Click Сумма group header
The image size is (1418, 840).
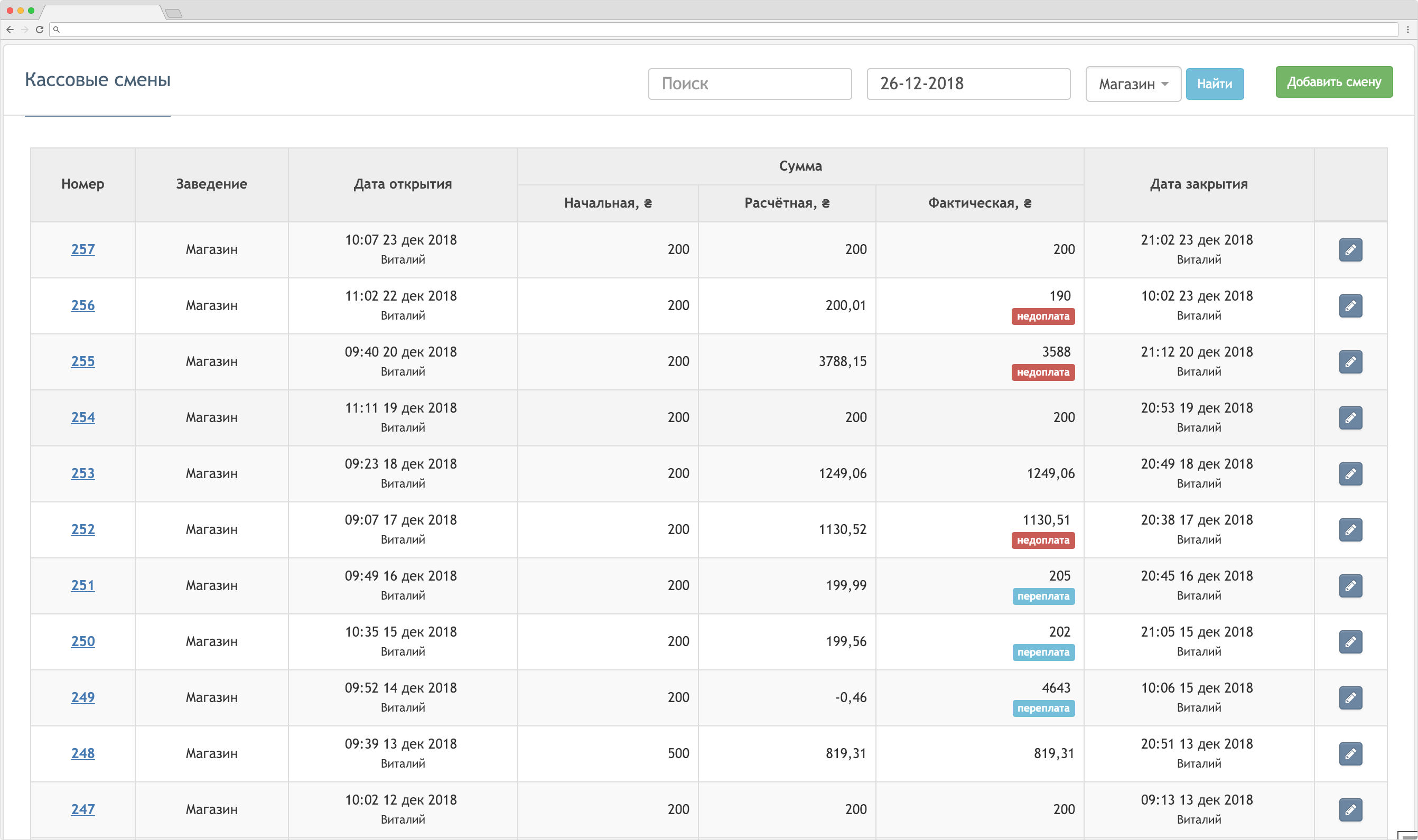(x=800, y=166)
